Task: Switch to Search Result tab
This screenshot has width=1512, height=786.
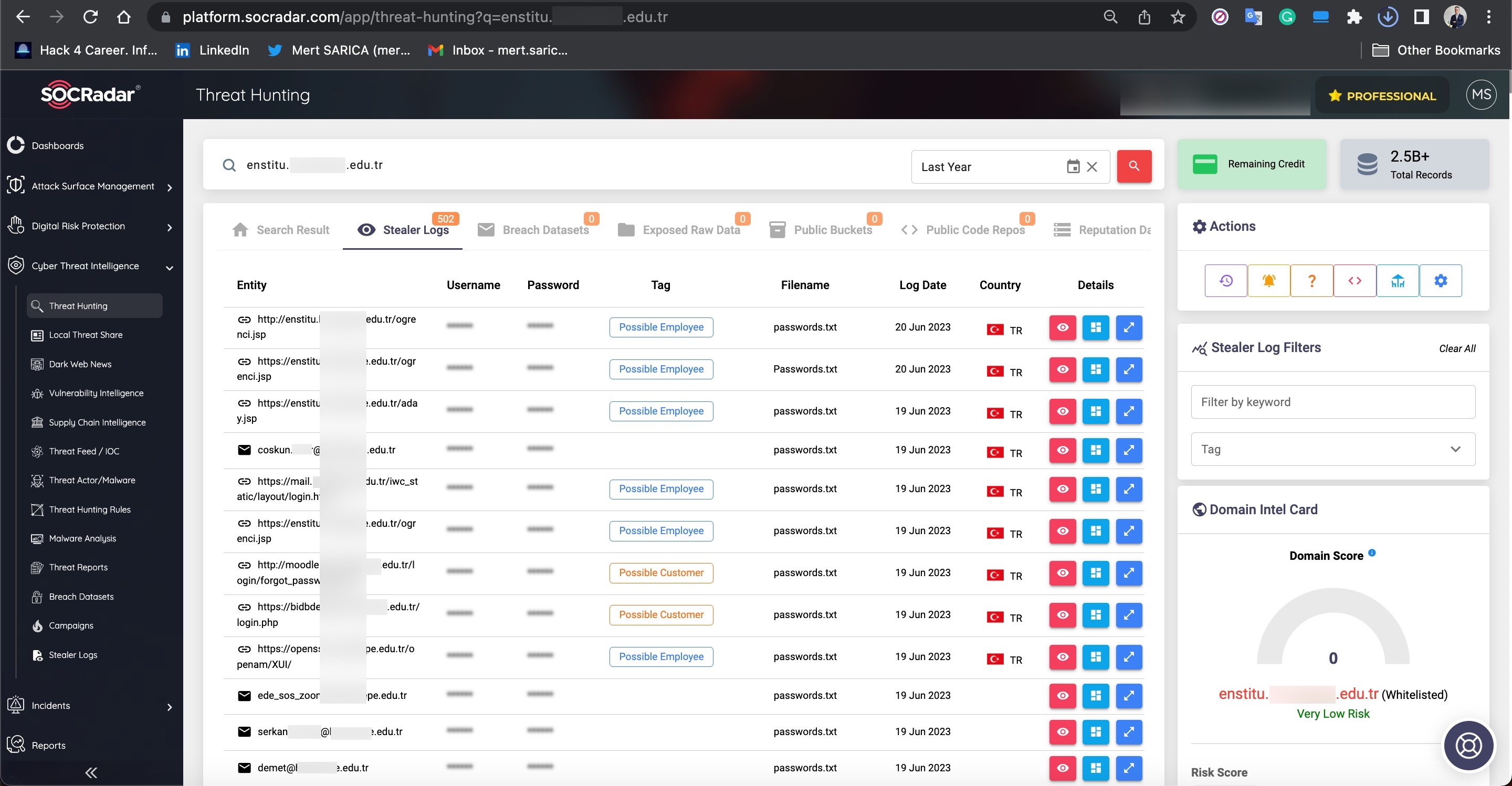Action: 280,230
